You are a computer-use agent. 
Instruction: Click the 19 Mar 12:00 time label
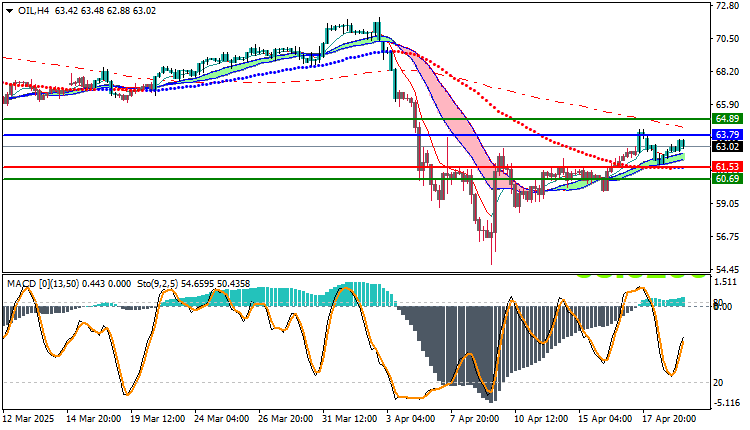pyautogui.click(x=157, y=419)
